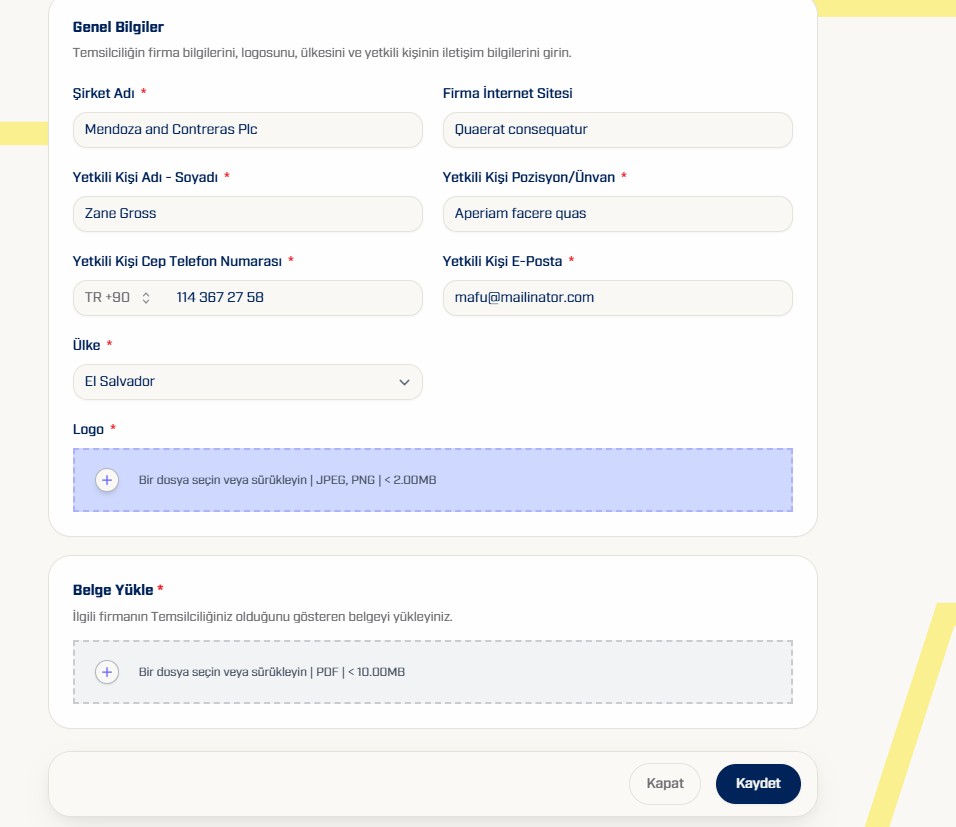Click the Belge Yükle section heading
The width and height of the screenshot is (956, 827).
[113, 590]
